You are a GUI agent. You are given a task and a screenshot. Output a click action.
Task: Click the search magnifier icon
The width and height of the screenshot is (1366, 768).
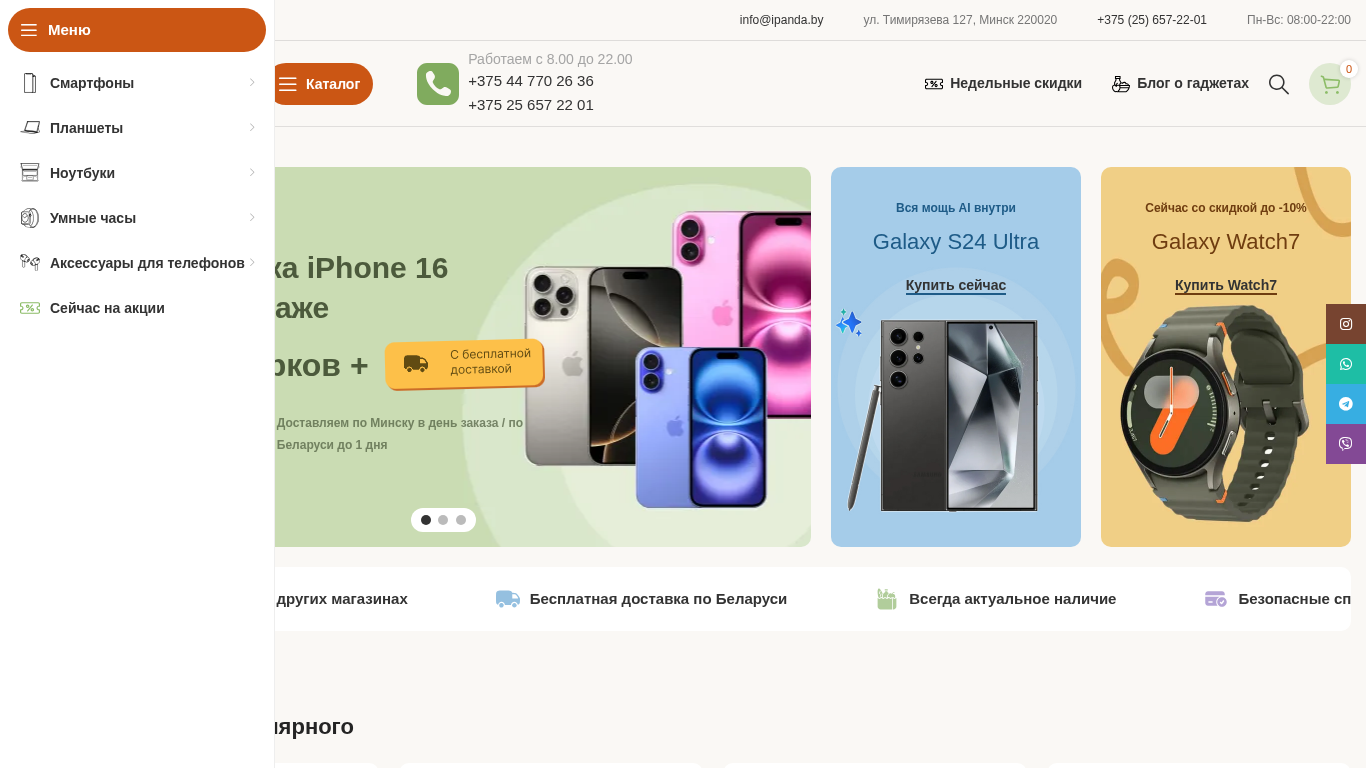1278,84
